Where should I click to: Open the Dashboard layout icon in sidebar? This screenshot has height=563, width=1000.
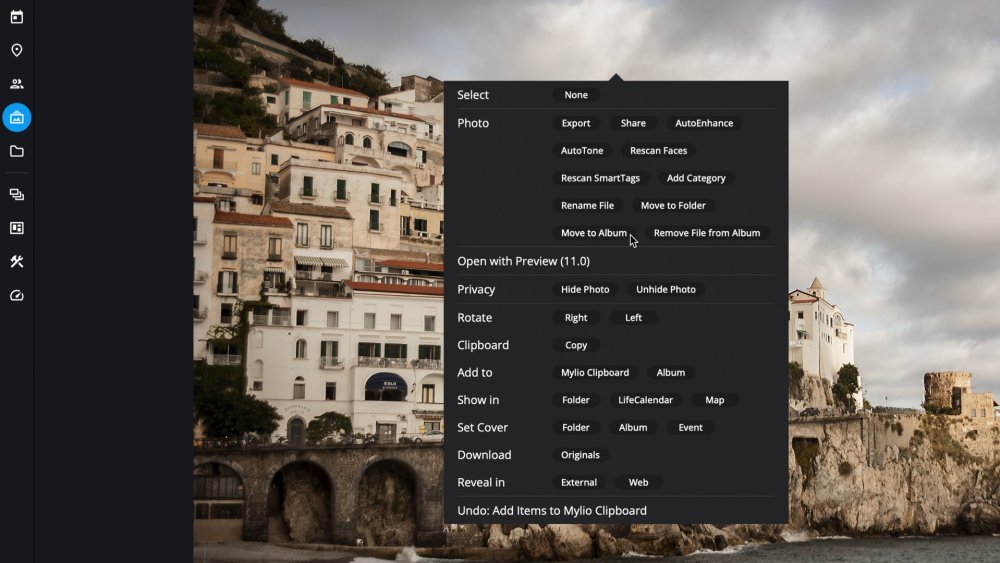(x=17, y=228)
